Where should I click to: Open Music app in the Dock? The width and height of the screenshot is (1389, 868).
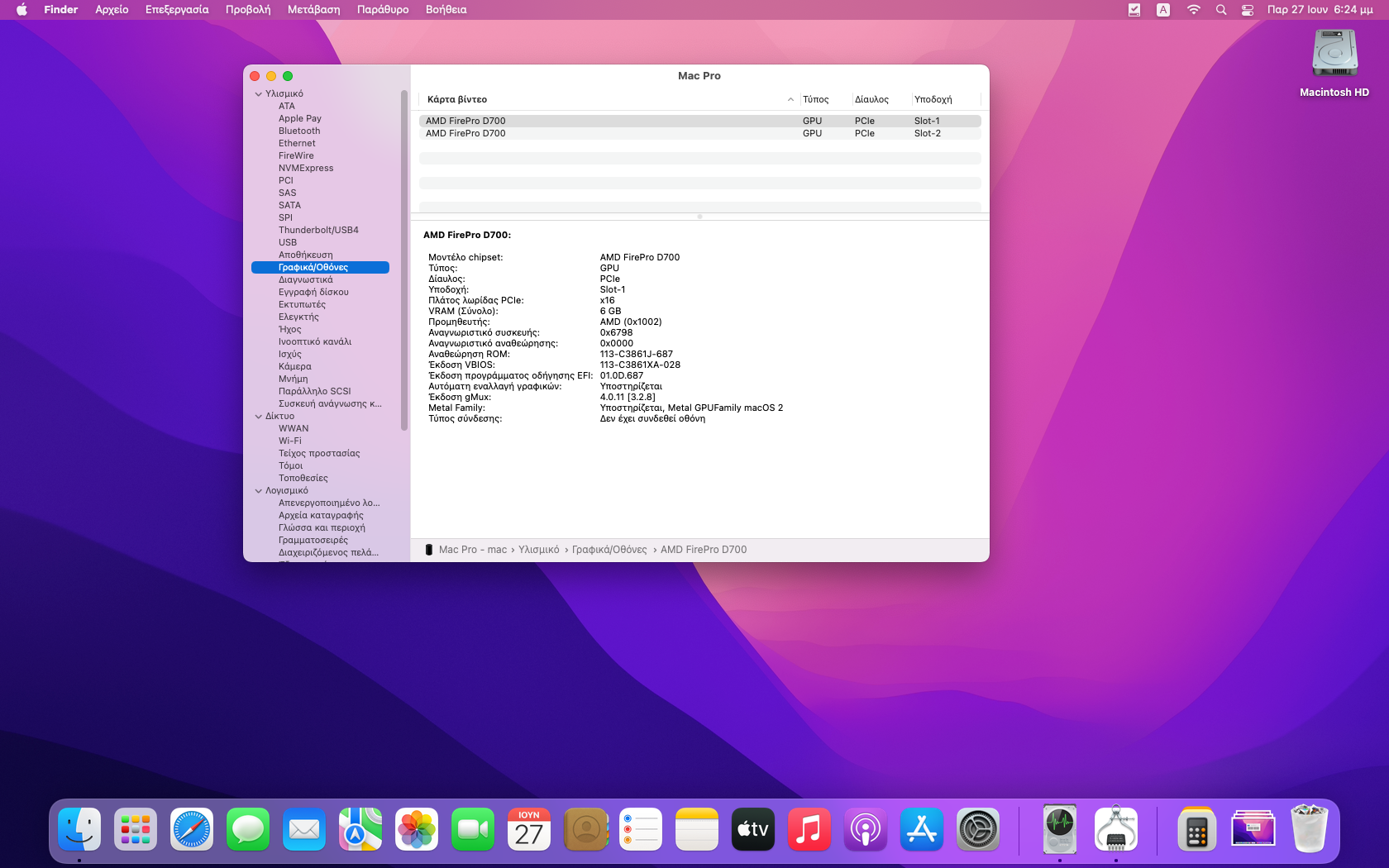[809, 829]
